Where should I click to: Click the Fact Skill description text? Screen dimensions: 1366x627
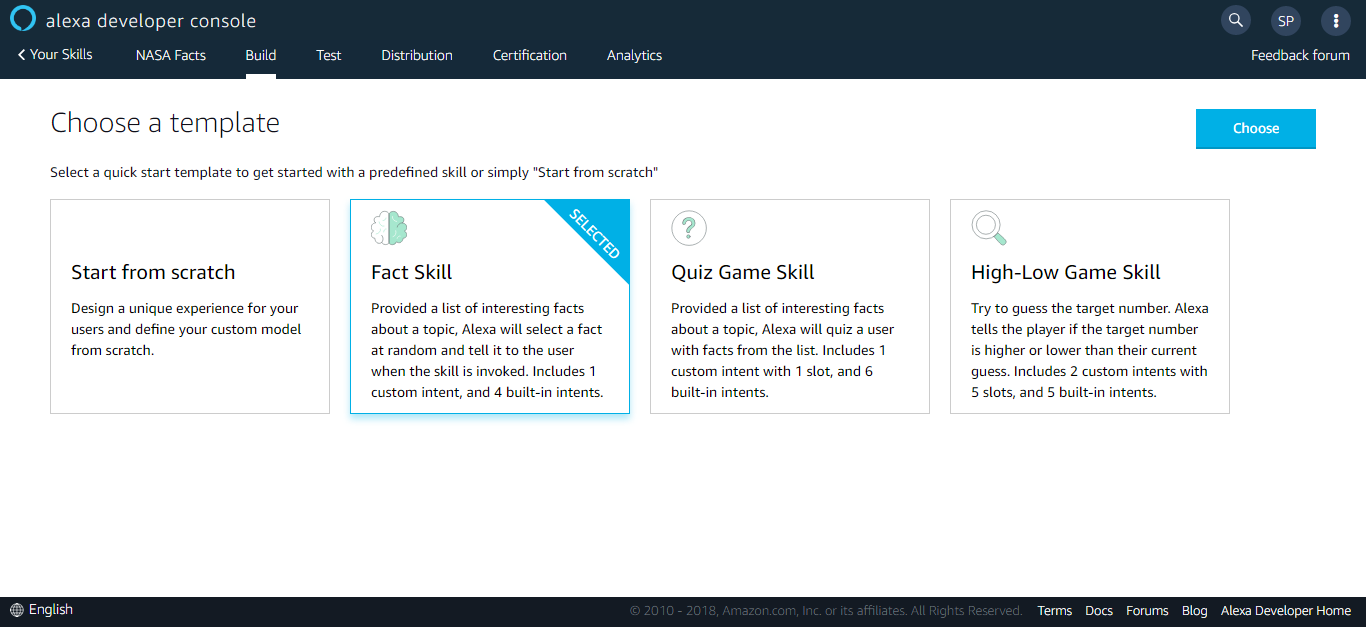[x=487, y=350]
